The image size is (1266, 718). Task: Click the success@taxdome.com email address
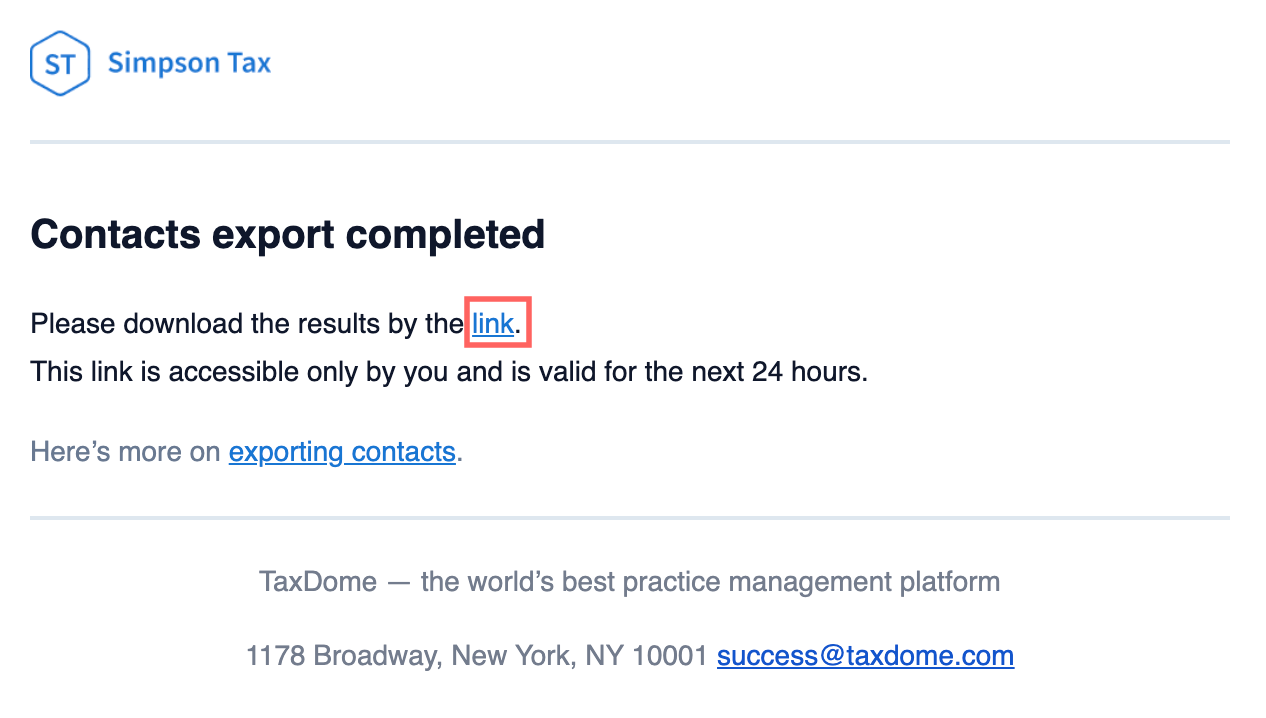(865, 656)
